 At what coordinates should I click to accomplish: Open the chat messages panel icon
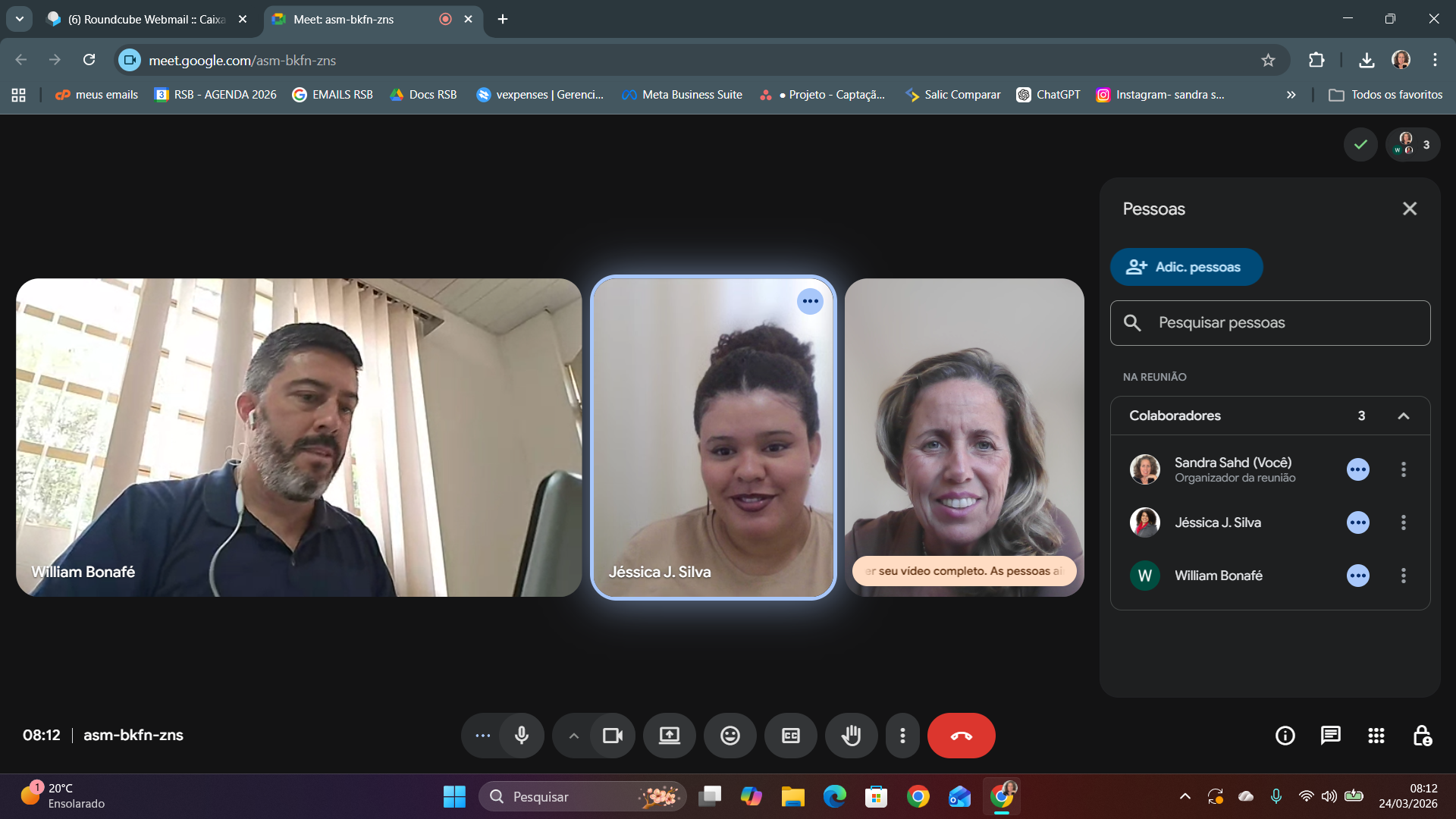click(x=1330, y=736)
